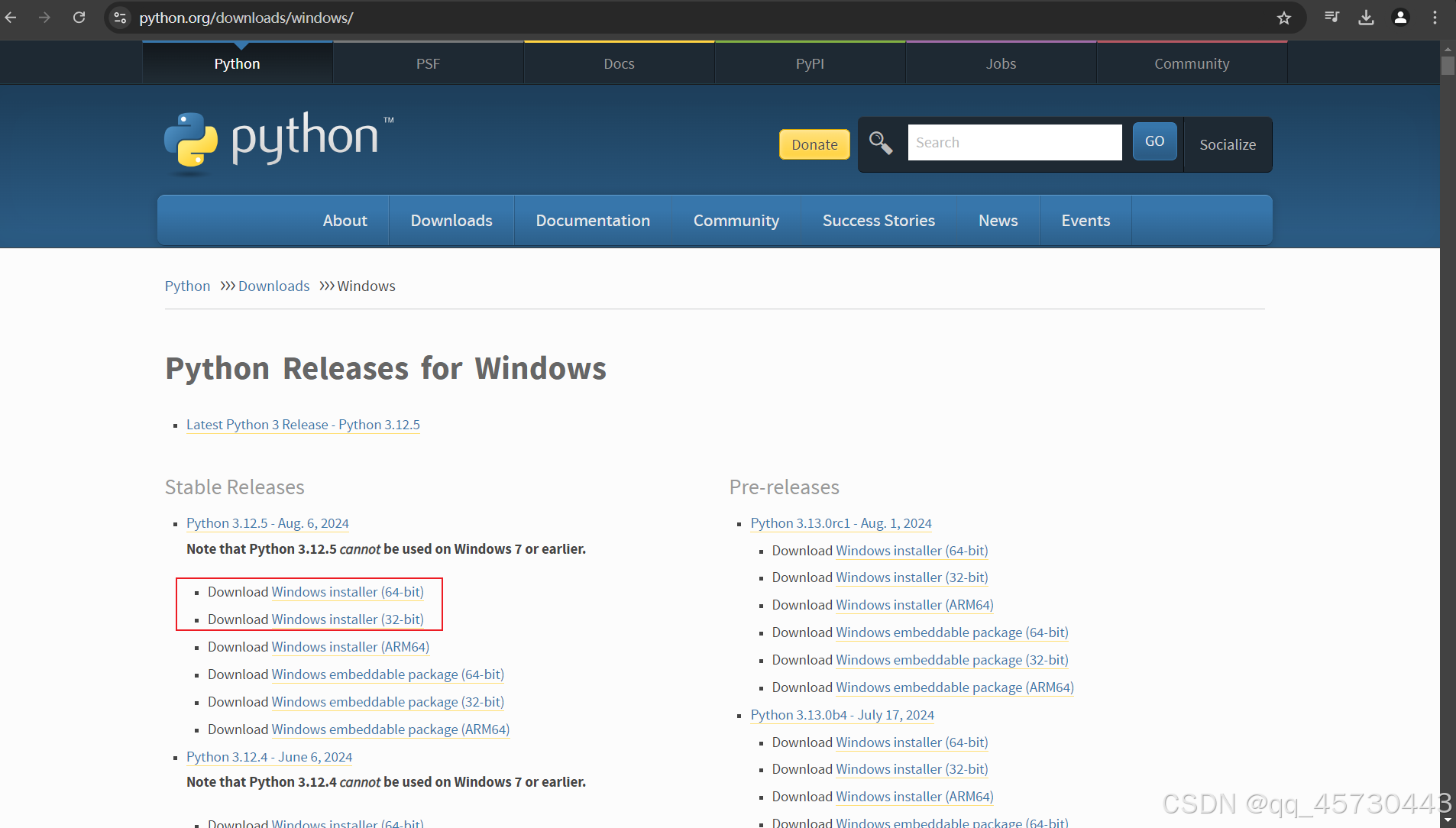Viewport: 1456px width, 828px height.
Task: Click the browser back arrow
Action: click(x=11, y=18)
